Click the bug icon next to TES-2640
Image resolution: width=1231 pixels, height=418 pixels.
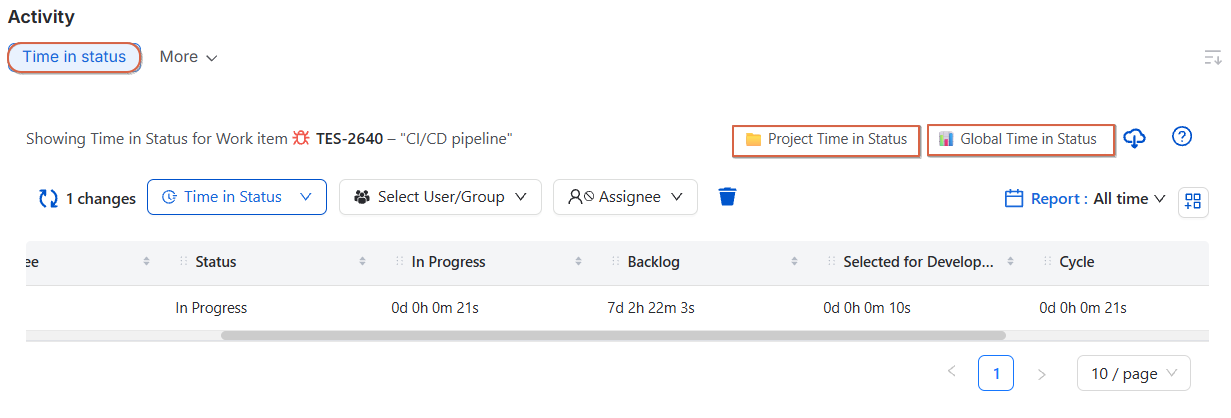point(301,139)
